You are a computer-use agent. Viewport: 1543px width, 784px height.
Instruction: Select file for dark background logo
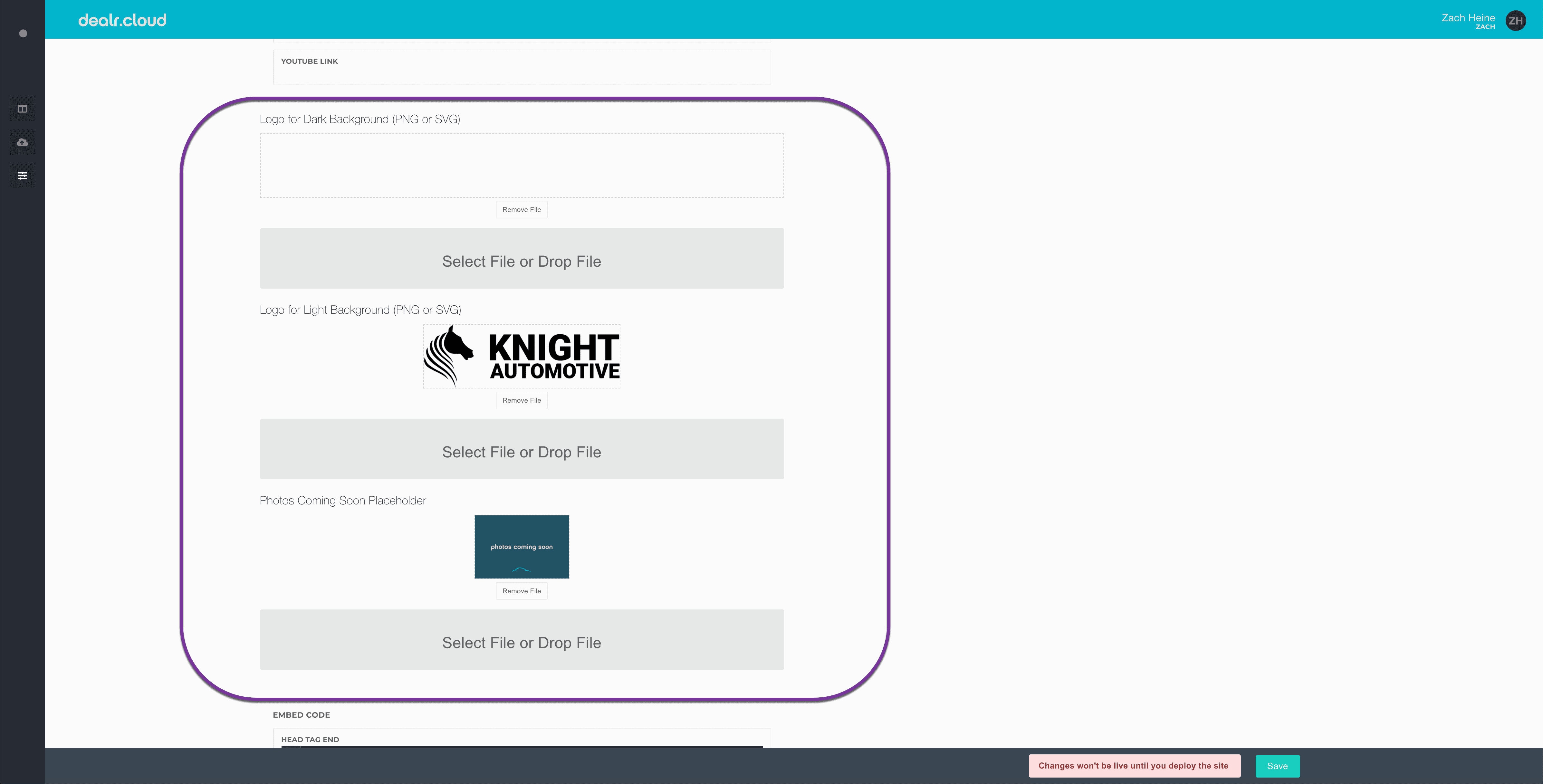(x=521, y=258)
